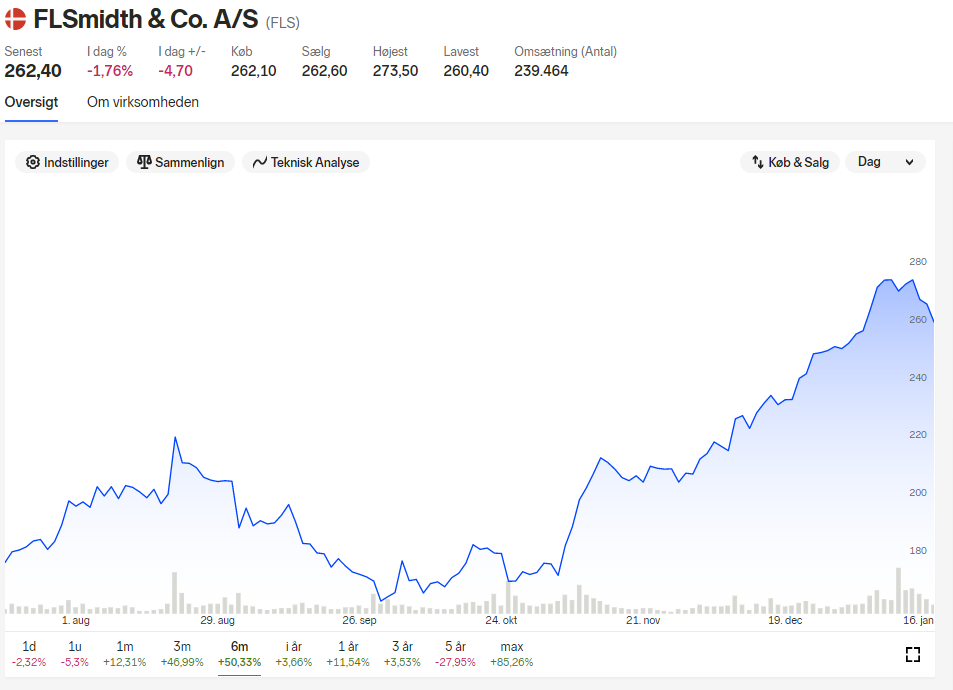Click the Højest value 273,50
This screenshot has height=690, width=953.
(x=396, y=71)
